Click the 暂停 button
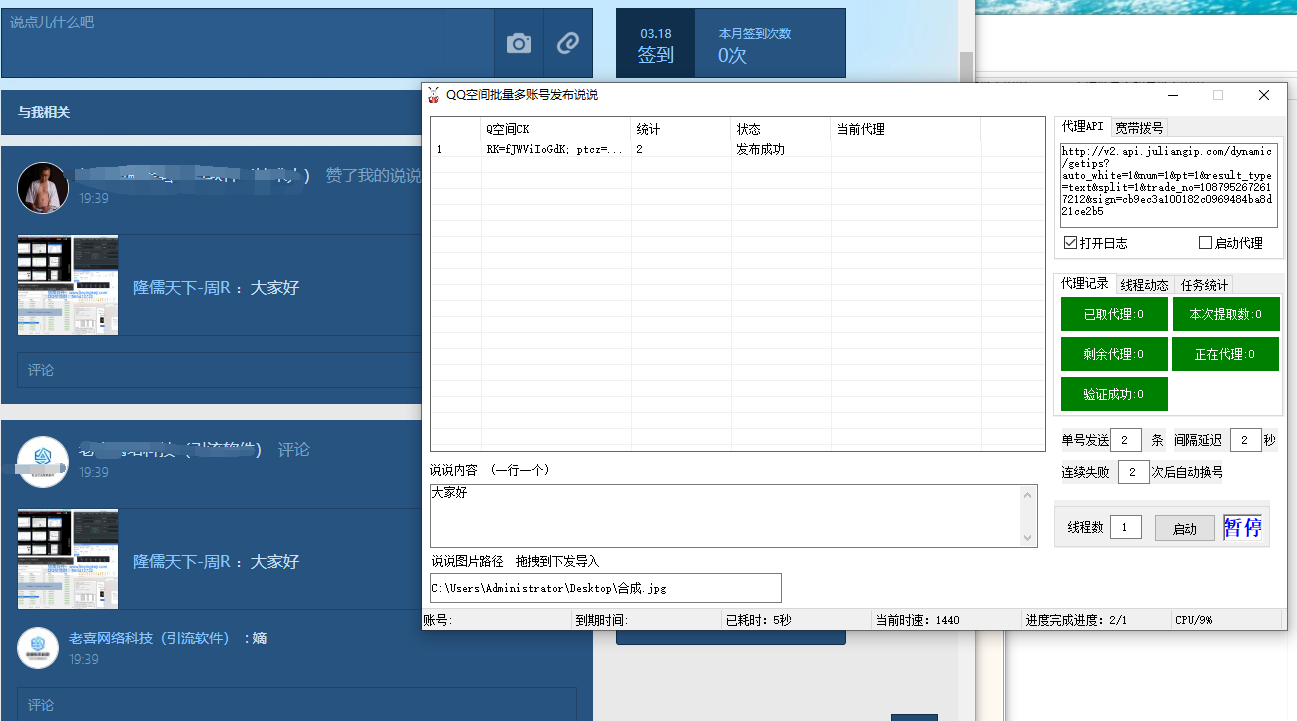This screenshot has height=721, width=1297. pyautogui.click(x=1242, y=528)
